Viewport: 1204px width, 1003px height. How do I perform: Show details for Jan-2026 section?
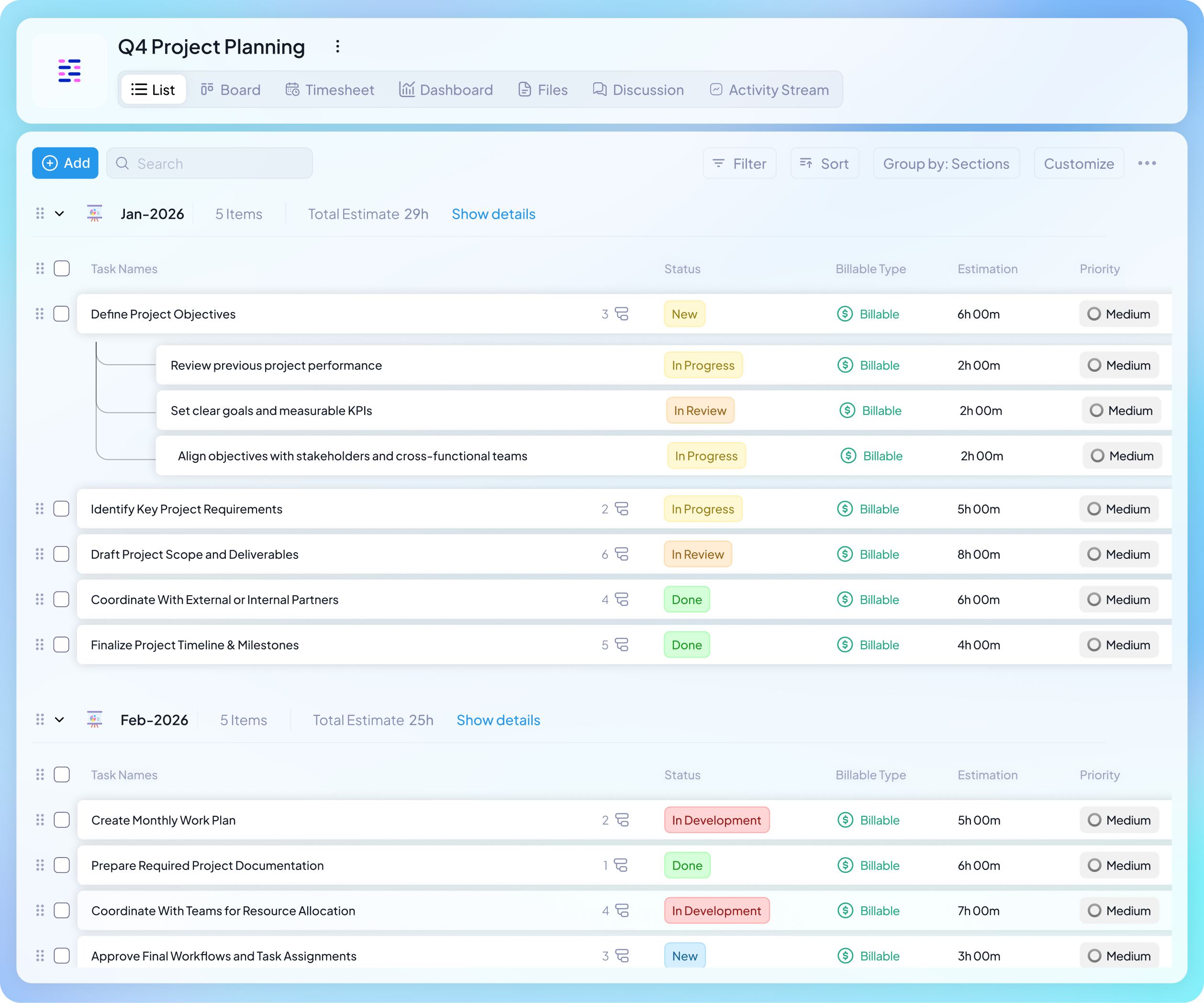coord(493,214)
